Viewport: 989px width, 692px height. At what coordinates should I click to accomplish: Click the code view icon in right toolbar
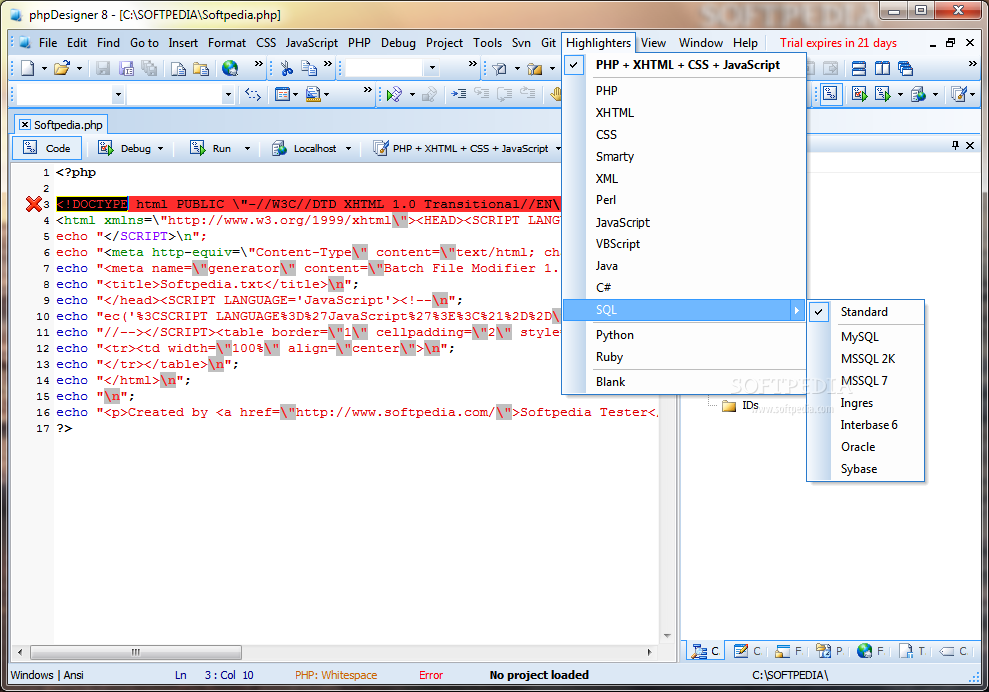(x=831, y=94)
